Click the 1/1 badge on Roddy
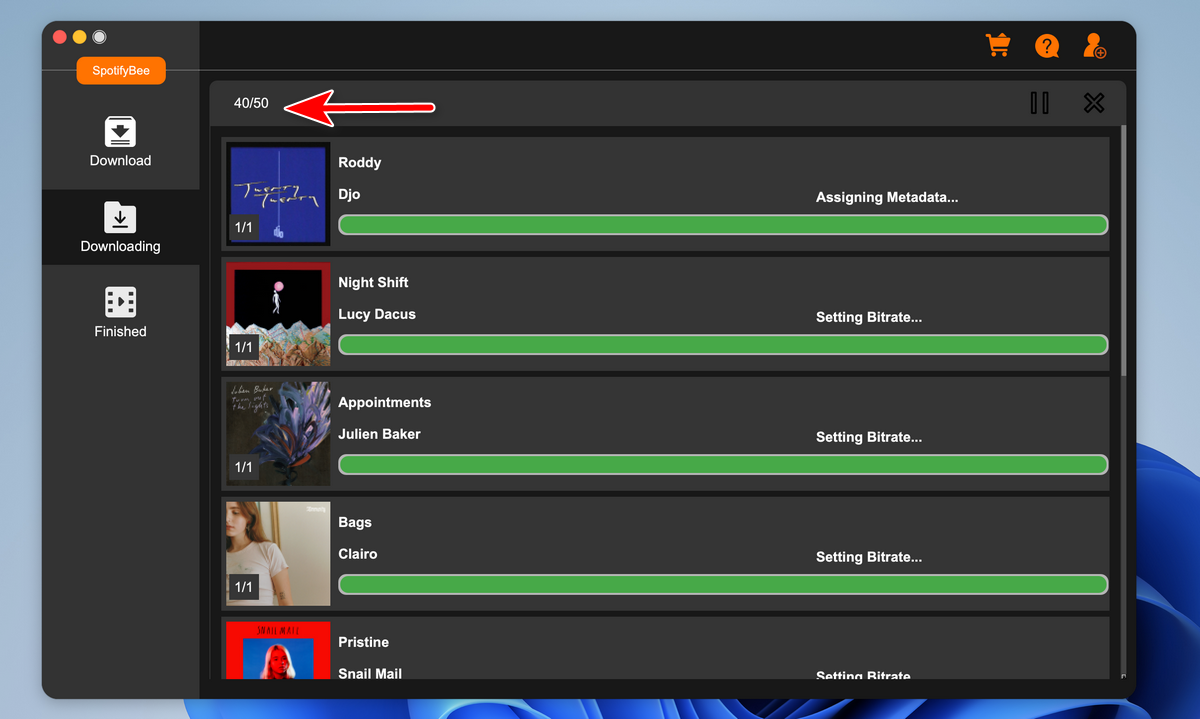1200x719 pixels. click(x=244, y=227)
